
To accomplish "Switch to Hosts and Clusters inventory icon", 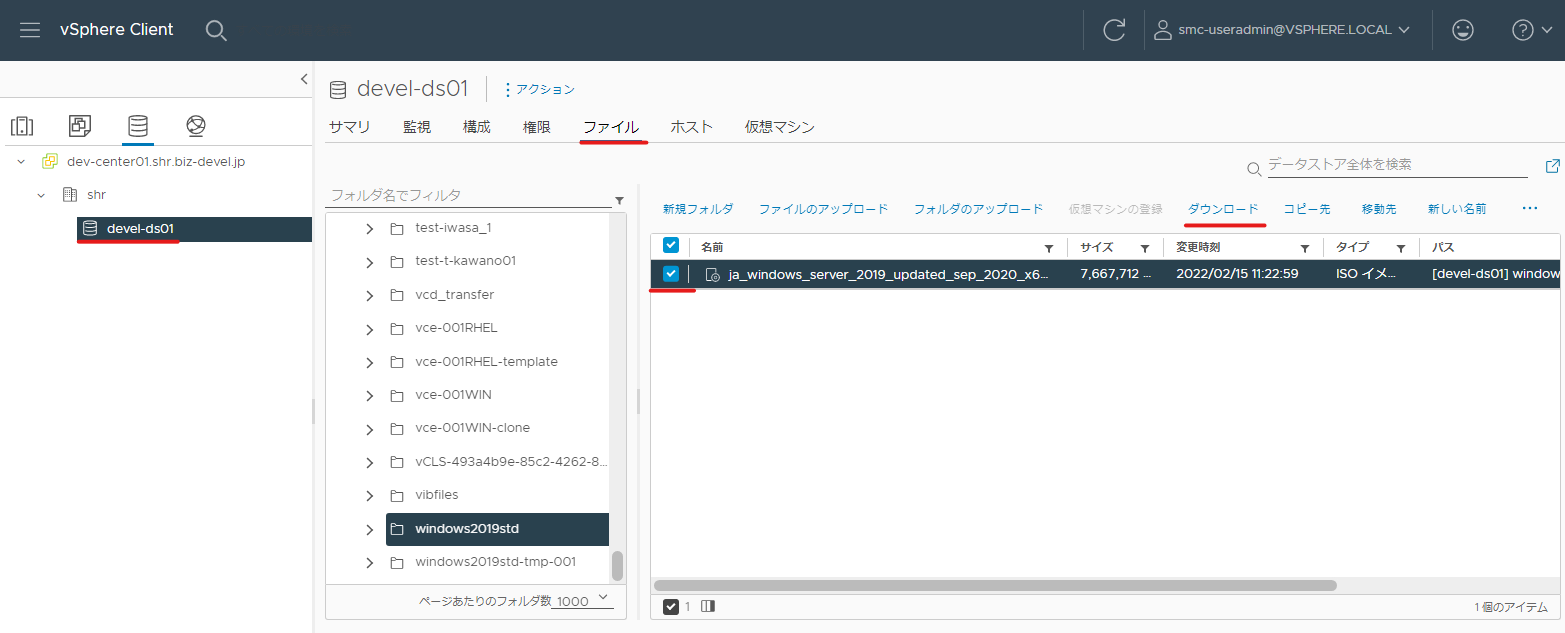I will 22,126.
